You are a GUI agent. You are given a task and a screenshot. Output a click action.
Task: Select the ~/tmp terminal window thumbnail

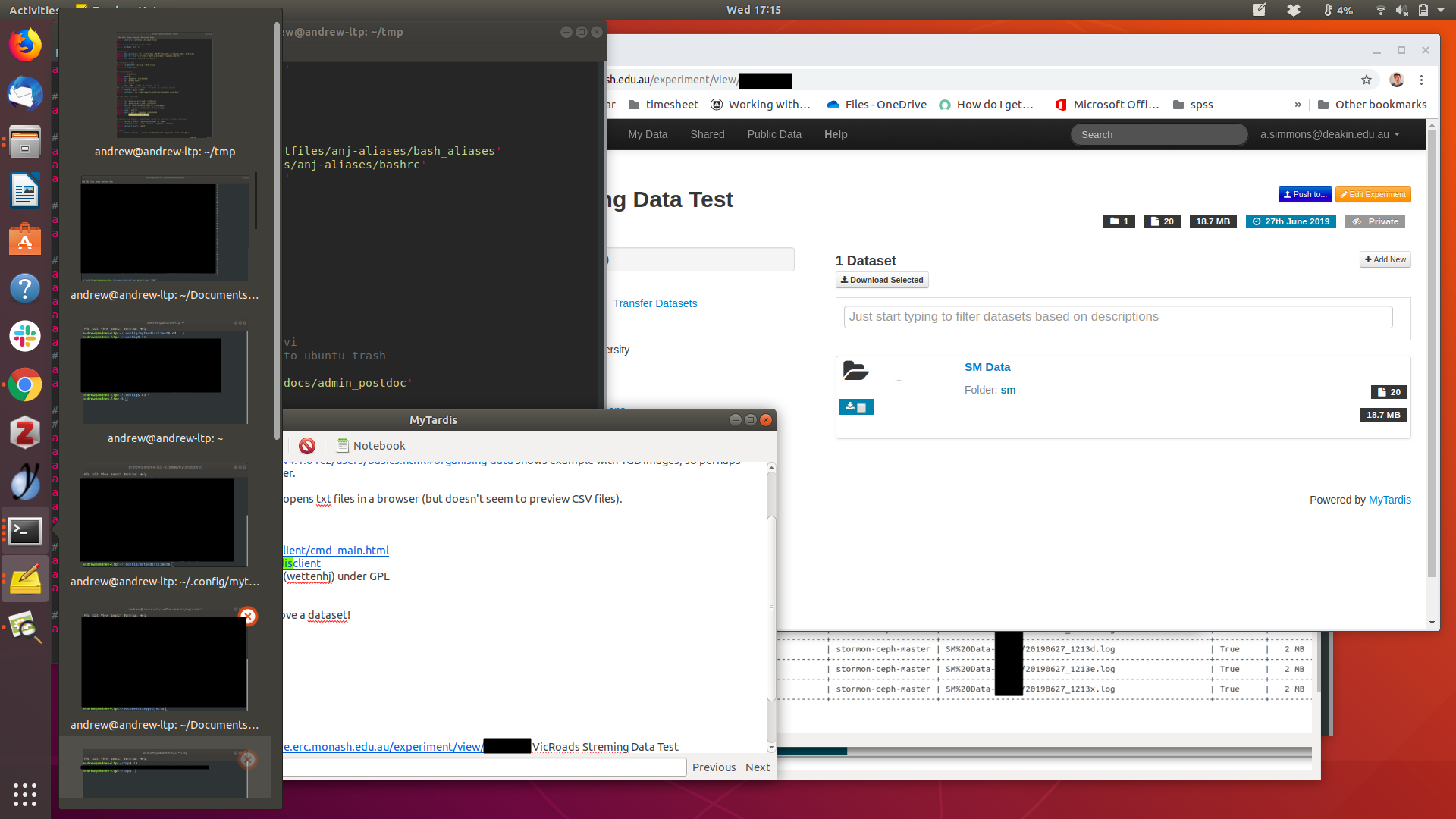click(x=165, y=86)
